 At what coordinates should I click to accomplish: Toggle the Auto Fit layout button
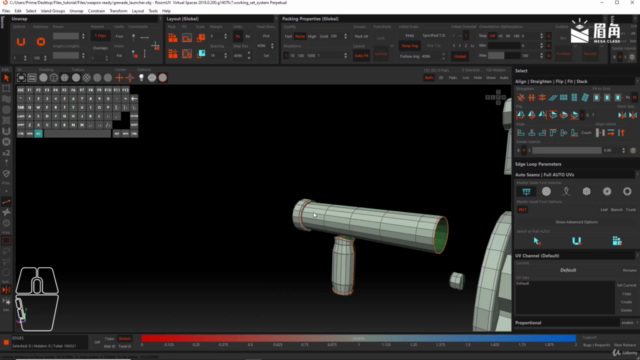pyautogui.click(x=361, y=56)
